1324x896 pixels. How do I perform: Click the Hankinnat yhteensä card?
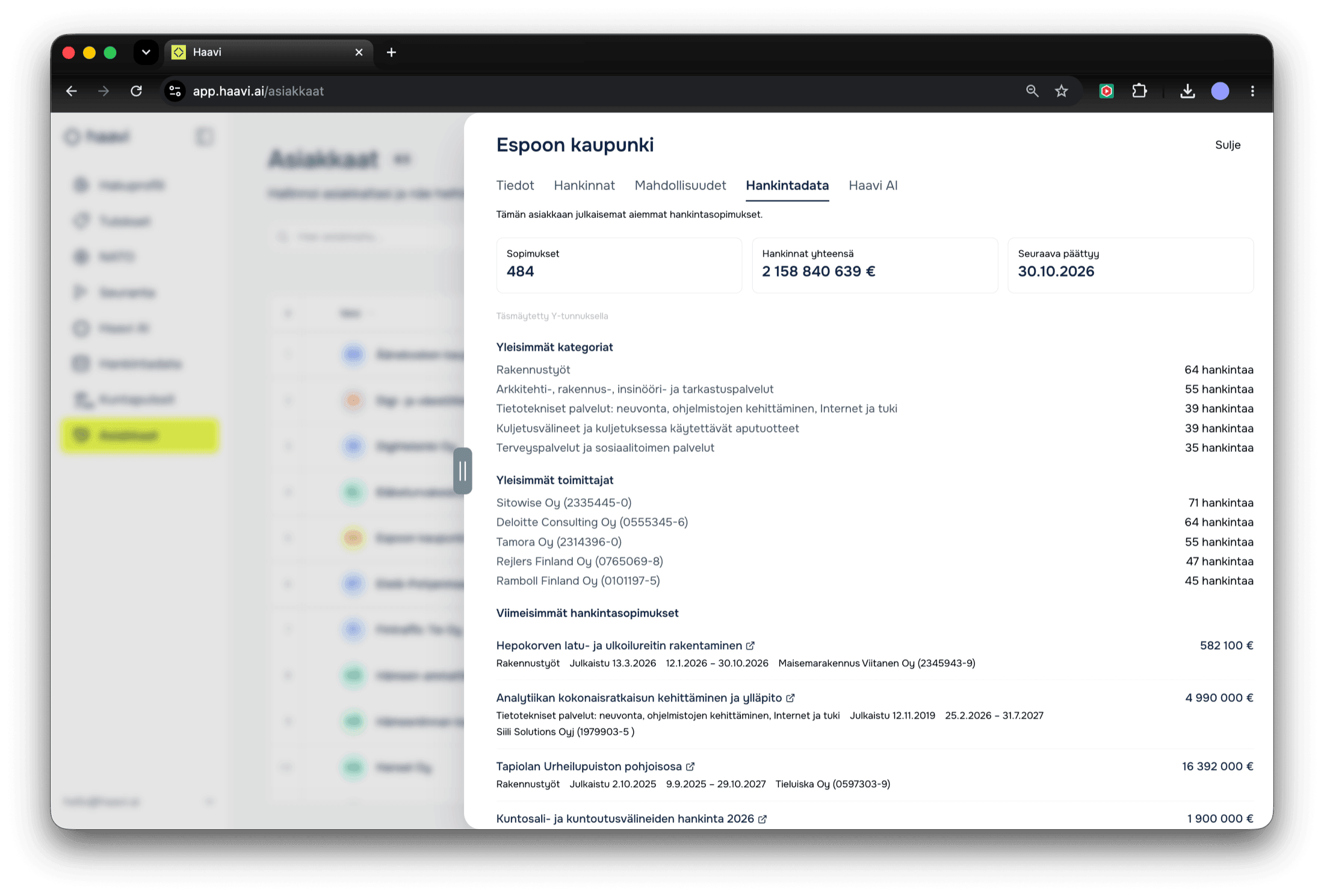pyautogui.click(x=874, y=265)
